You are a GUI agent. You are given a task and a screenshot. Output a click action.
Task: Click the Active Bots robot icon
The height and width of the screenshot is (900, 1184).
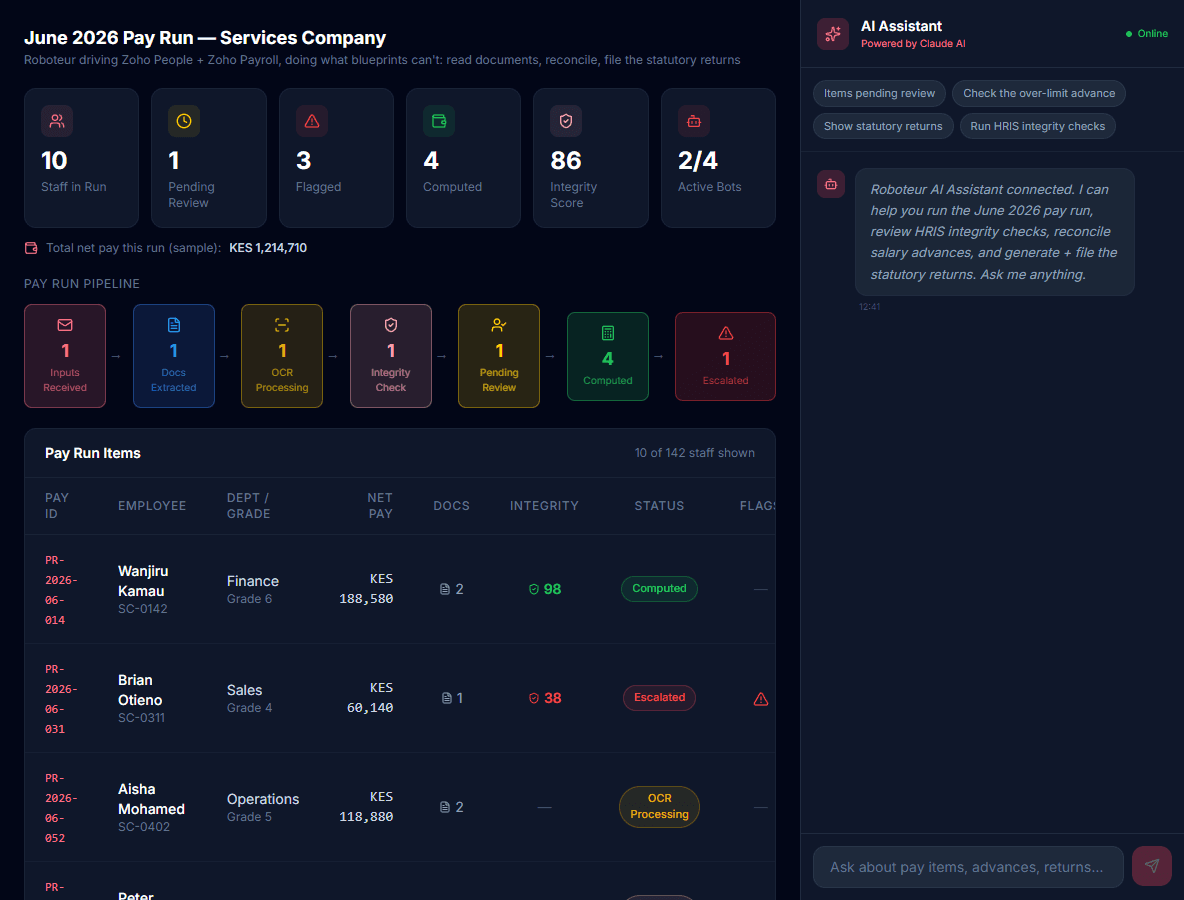pyautogui.click(x=694, y=121)
